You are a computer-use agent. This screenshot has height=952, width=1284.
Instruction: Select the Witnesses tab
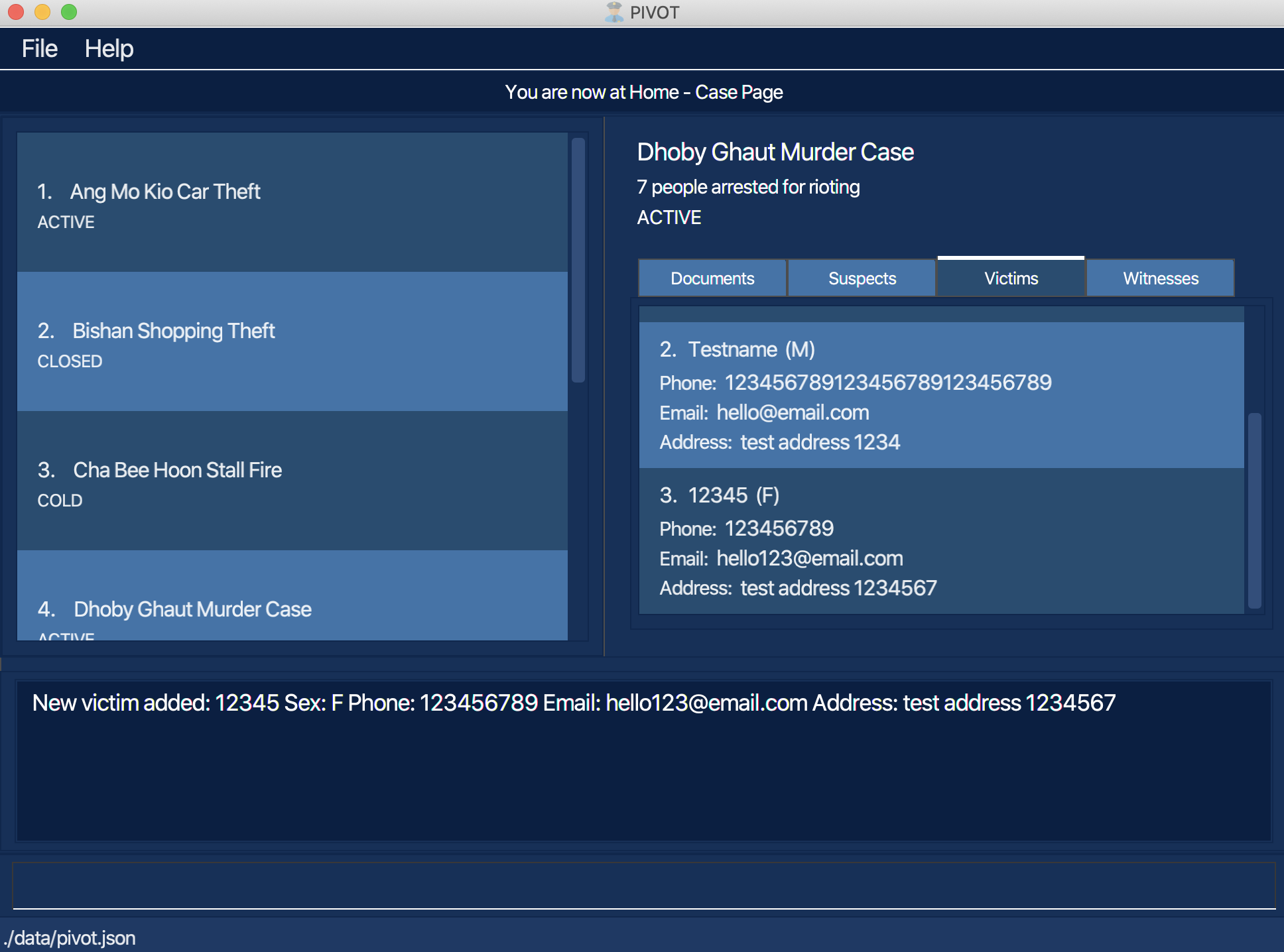tap(1159, 279)
